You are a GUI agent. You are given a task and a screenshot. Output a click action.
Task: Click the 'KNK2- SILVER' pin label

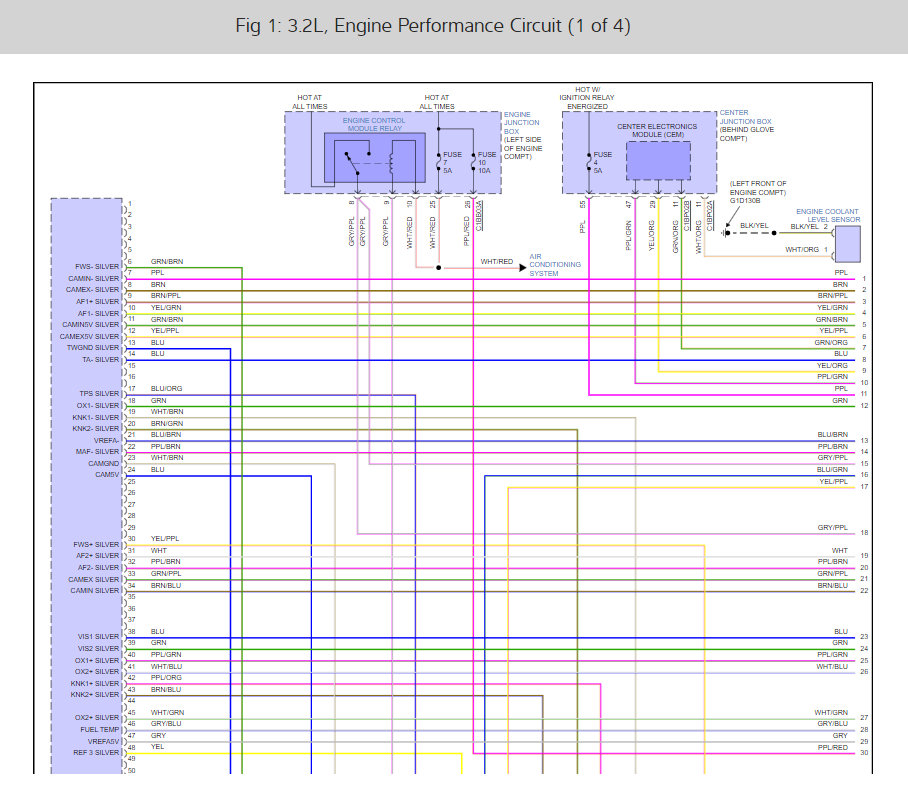(x=96, y=428)
